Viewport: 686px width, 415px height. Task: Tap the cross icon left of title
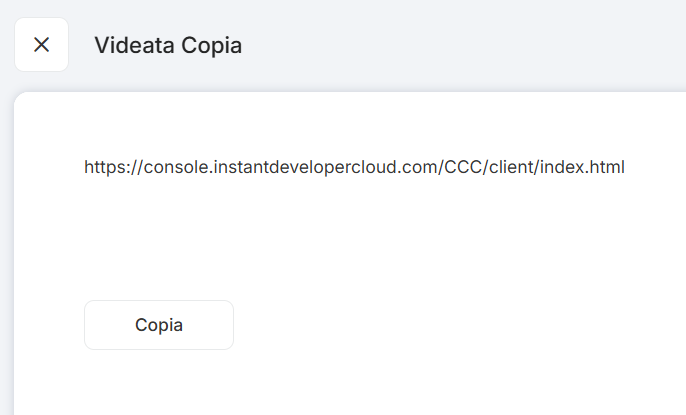[41, 45]
